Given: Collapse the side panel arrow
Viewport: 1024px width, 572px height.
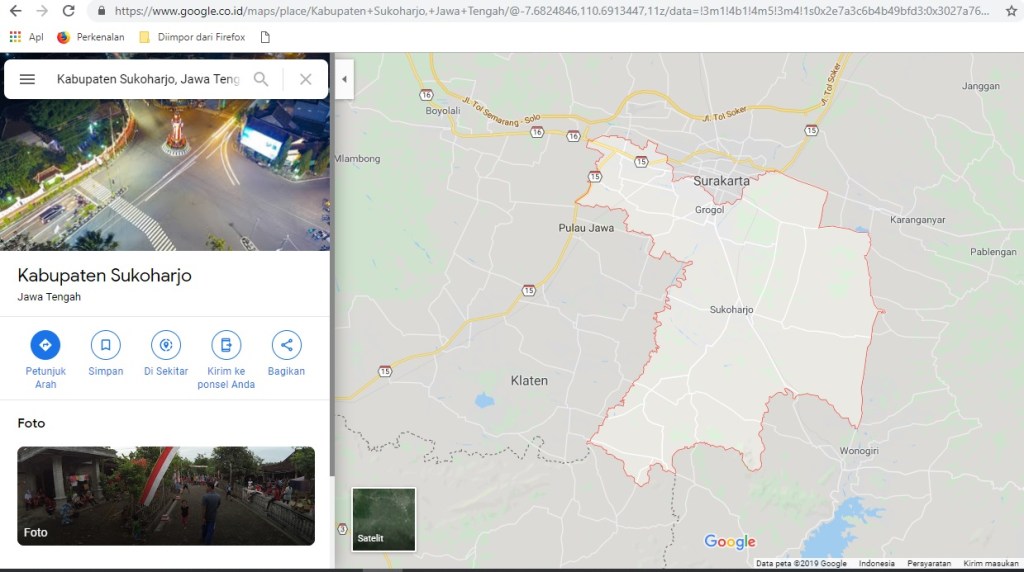Looking at the screenshot, I should [x=344, y=79].
